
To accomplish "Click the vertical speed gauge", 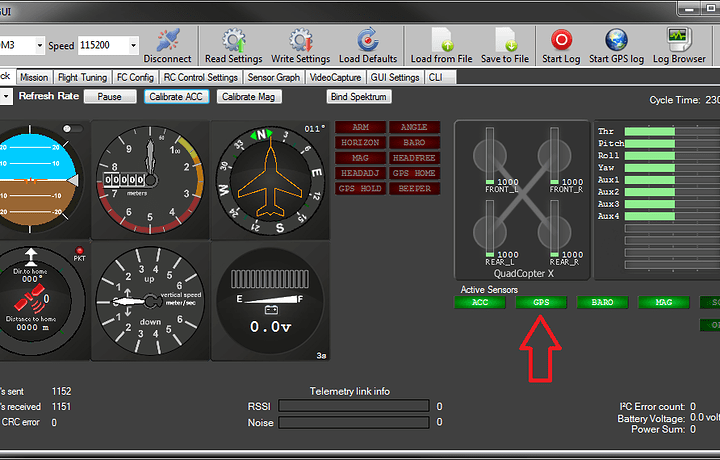I will click(x=150, y=301).
